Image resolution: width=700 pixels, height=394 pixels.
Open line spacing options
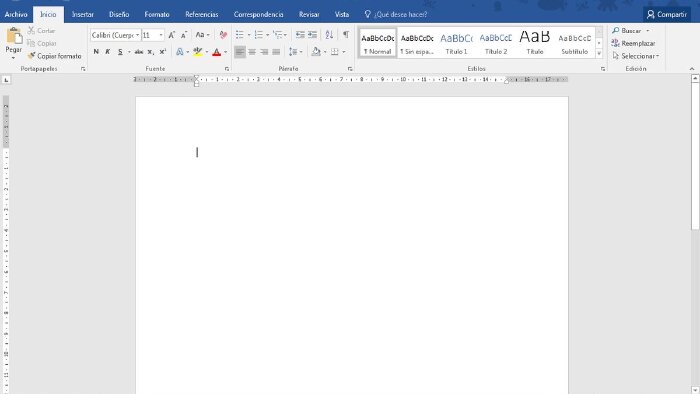pos(293,52)
